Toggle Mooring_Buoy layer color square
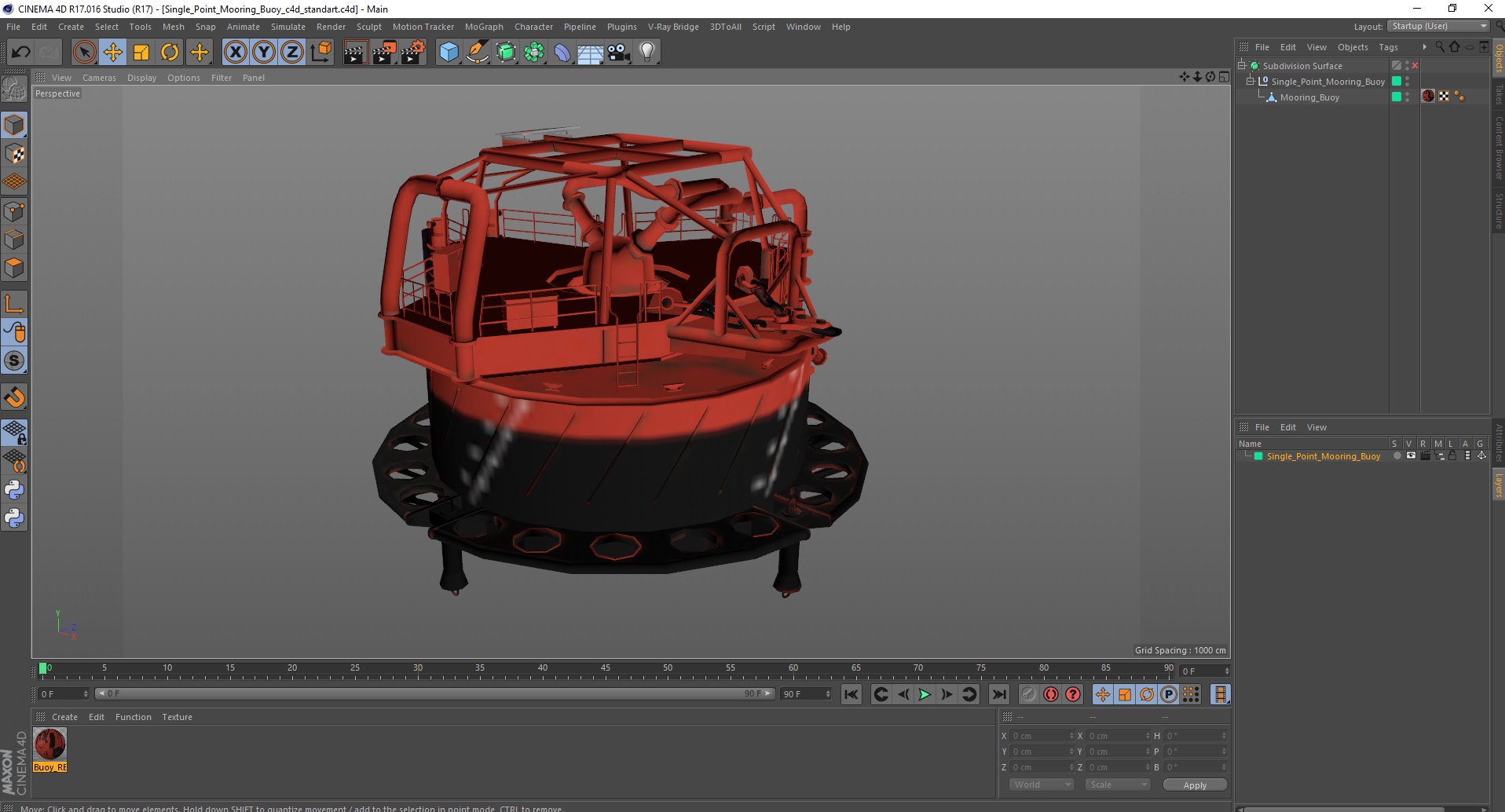The image size is (1505, 812). (1397, 97)
